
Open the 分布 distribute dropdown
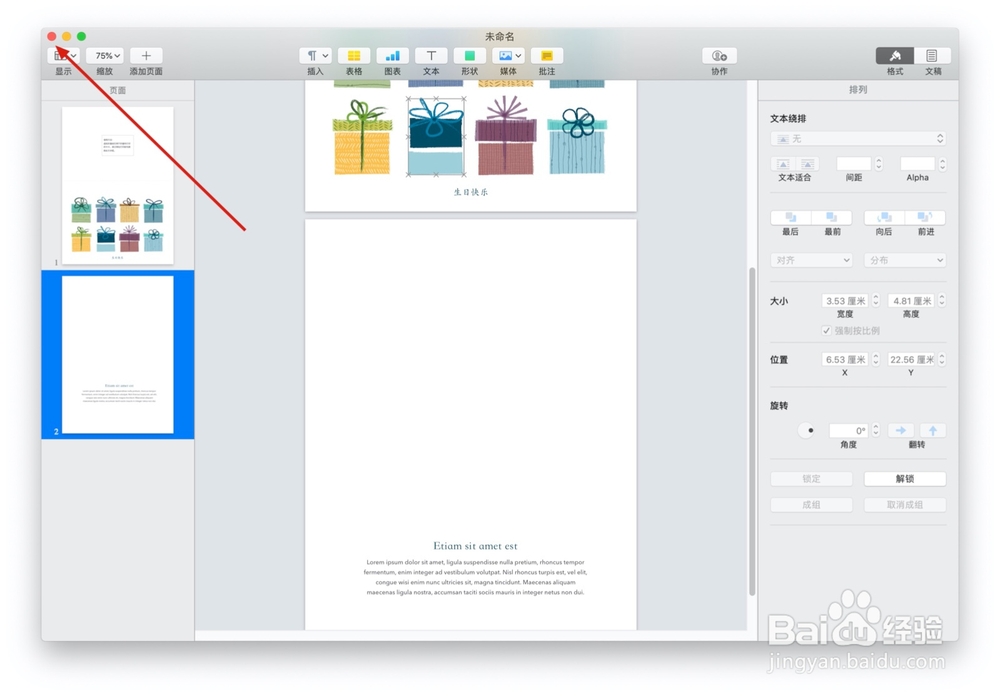(905, 260)
